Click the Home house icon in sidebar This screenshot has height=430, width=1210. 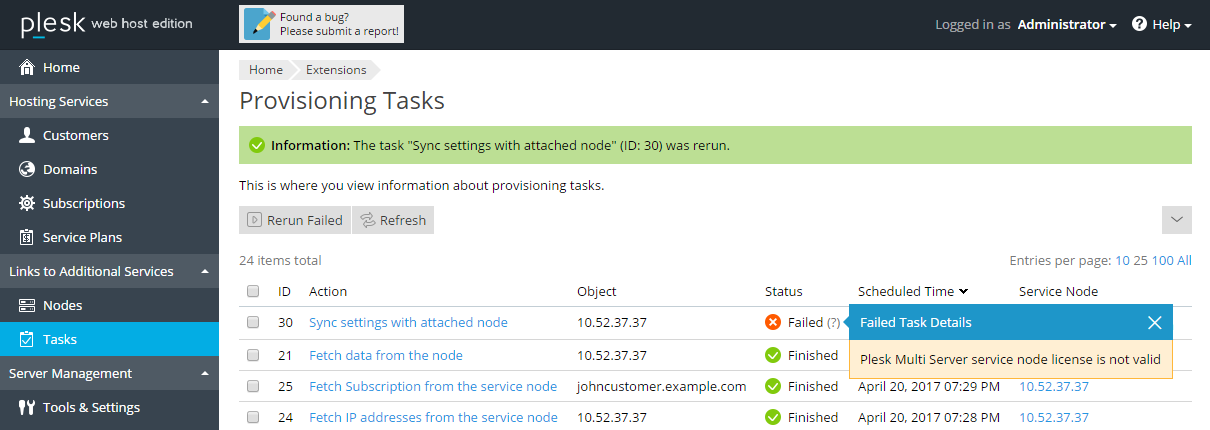click(x=27, y=68)
